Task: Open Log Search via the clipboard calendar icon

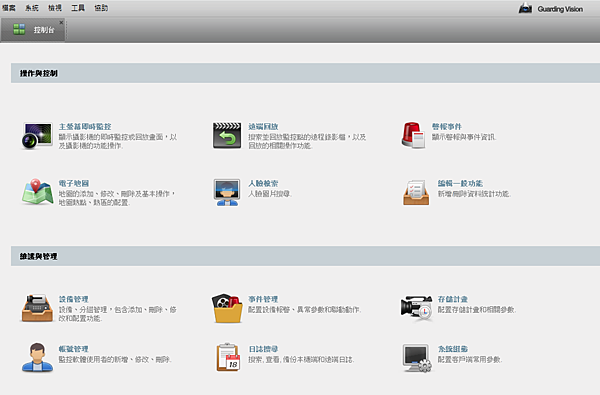Action: 228,357
